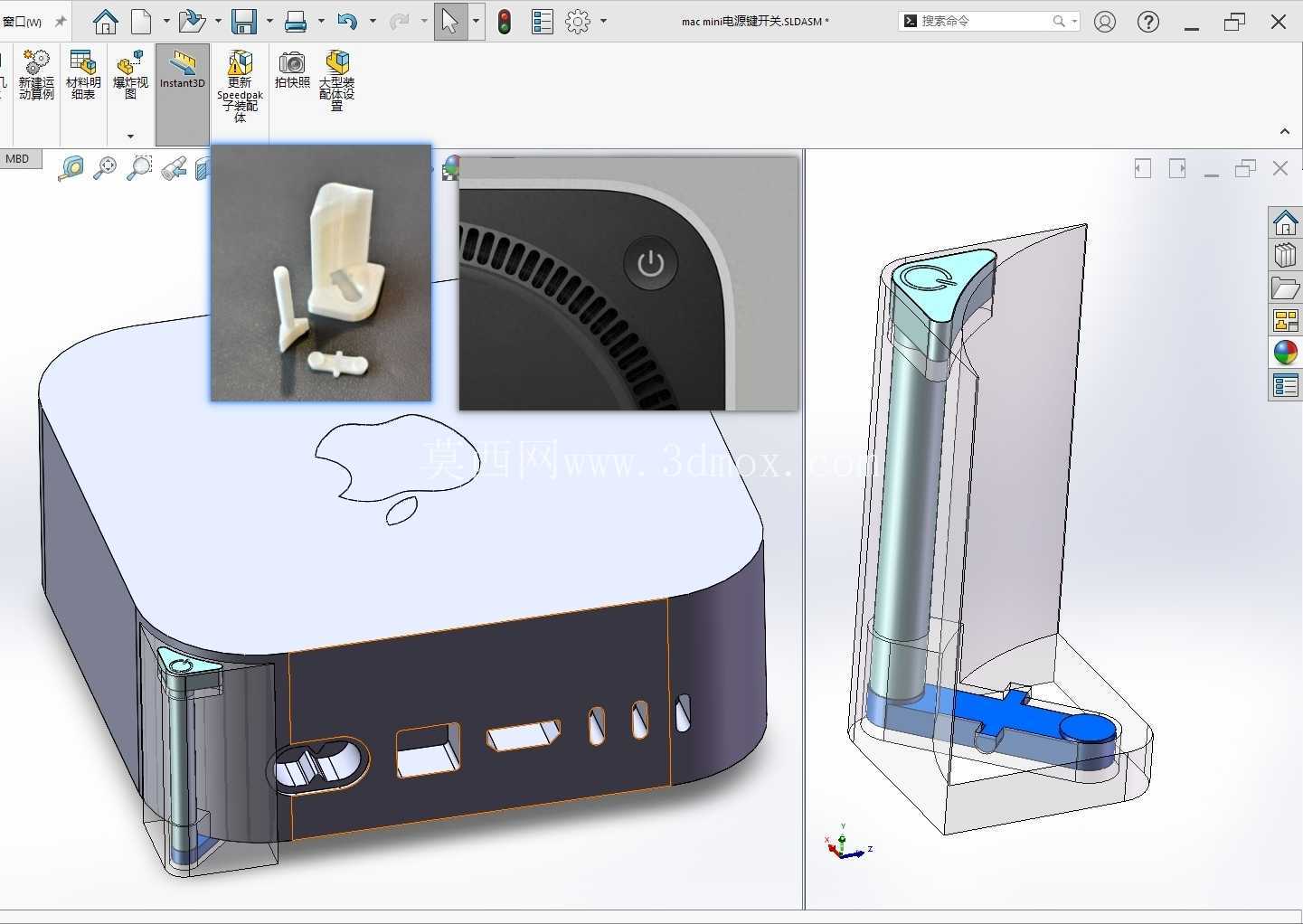Screen dimensions: 1303x924
Task: Create a new document with the blank page icon
Action: 142,21
